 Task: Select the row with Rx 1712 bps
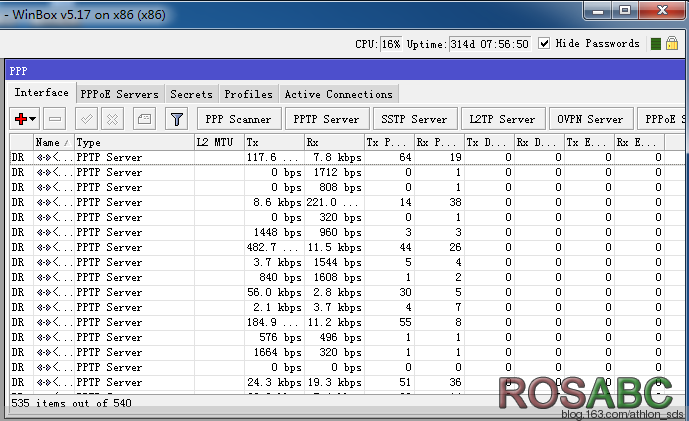pos(347,172)
